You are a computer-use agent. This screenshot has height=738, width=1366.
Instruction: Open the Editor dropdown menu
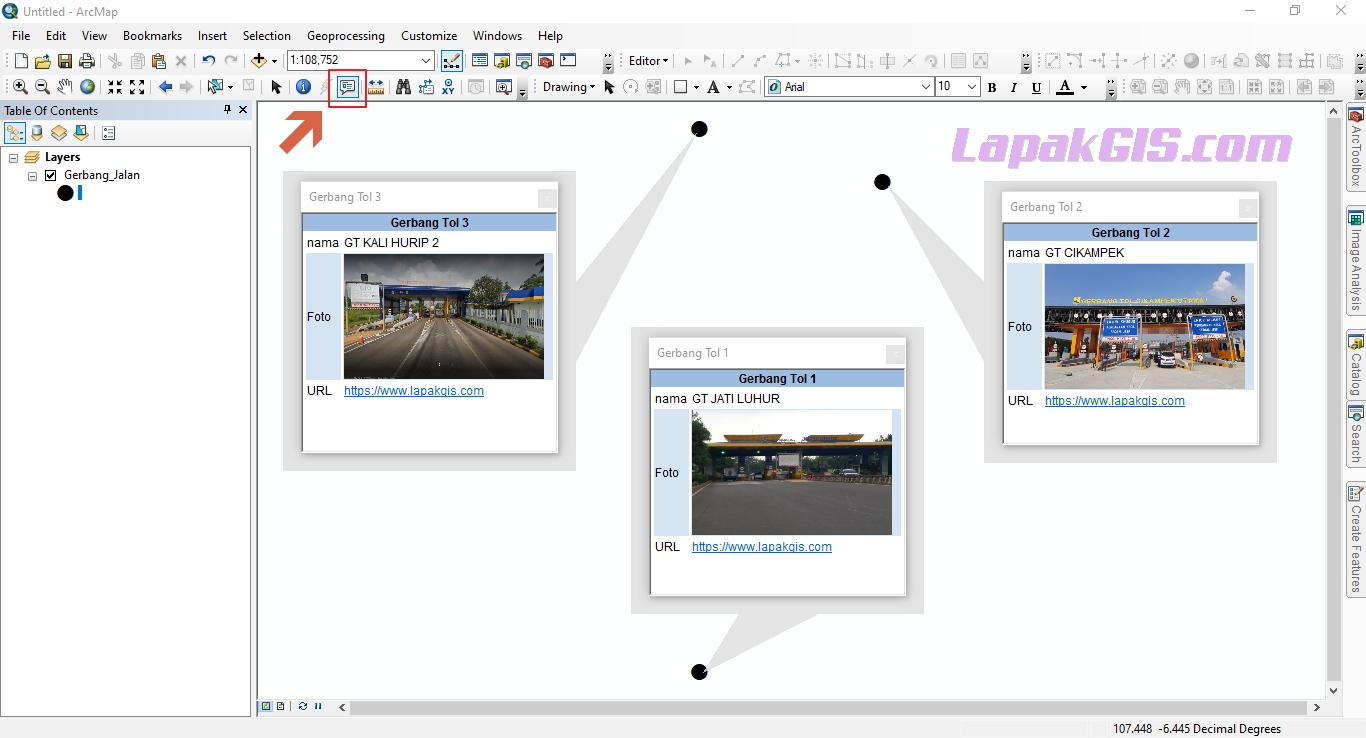coord(647,60)
